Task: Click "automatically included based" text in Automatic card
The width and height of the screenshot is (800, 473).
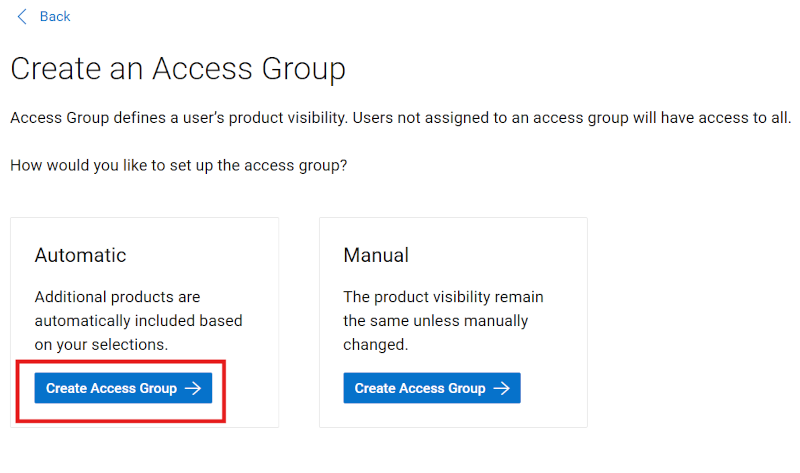Action: click(138, 321)
